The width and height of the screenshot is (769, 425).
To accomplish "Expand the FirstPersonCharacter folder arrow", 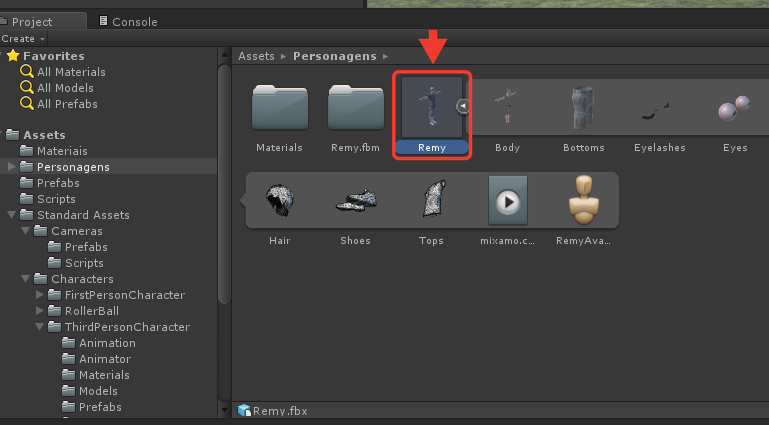I will click(x=40, y=295).
